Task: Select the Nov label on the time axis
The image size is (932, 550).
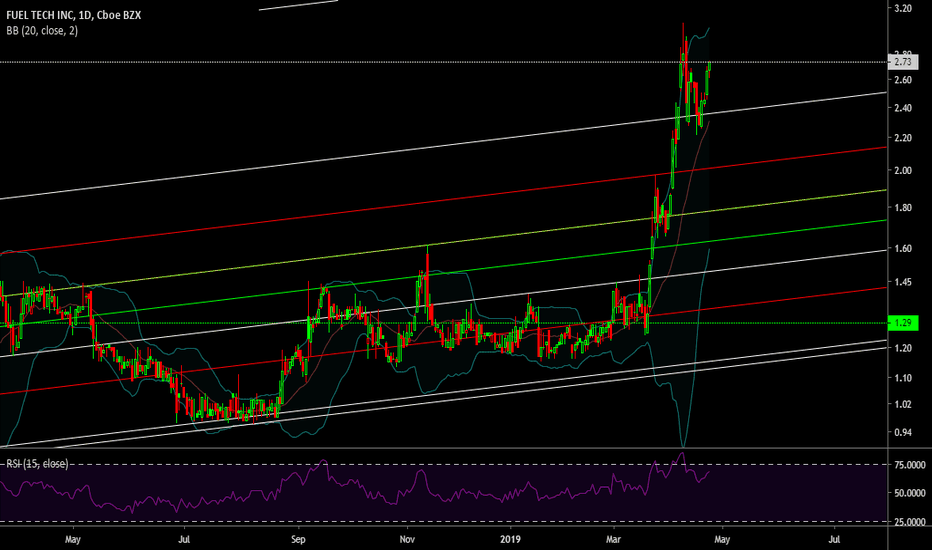Action: tap(407, 539)
